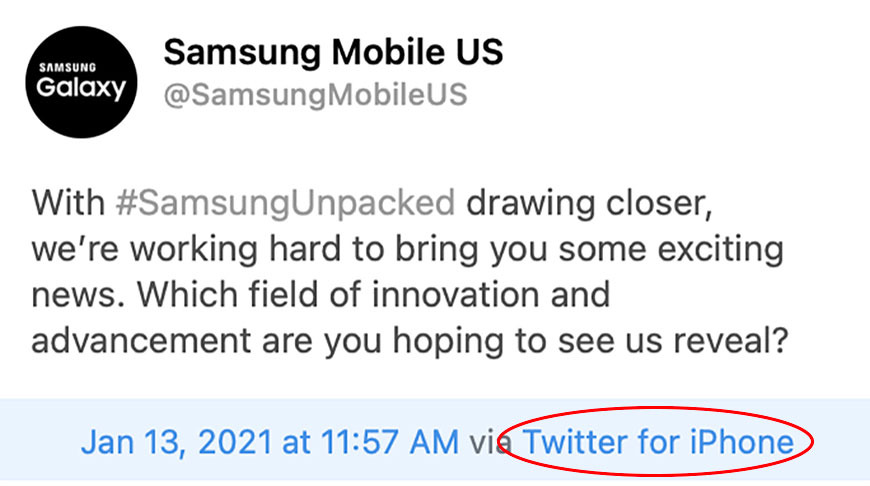The width and height of the screenshot is (870, 486).
Task: Click the word Galaxy in the logo
Action: [82, 88]
